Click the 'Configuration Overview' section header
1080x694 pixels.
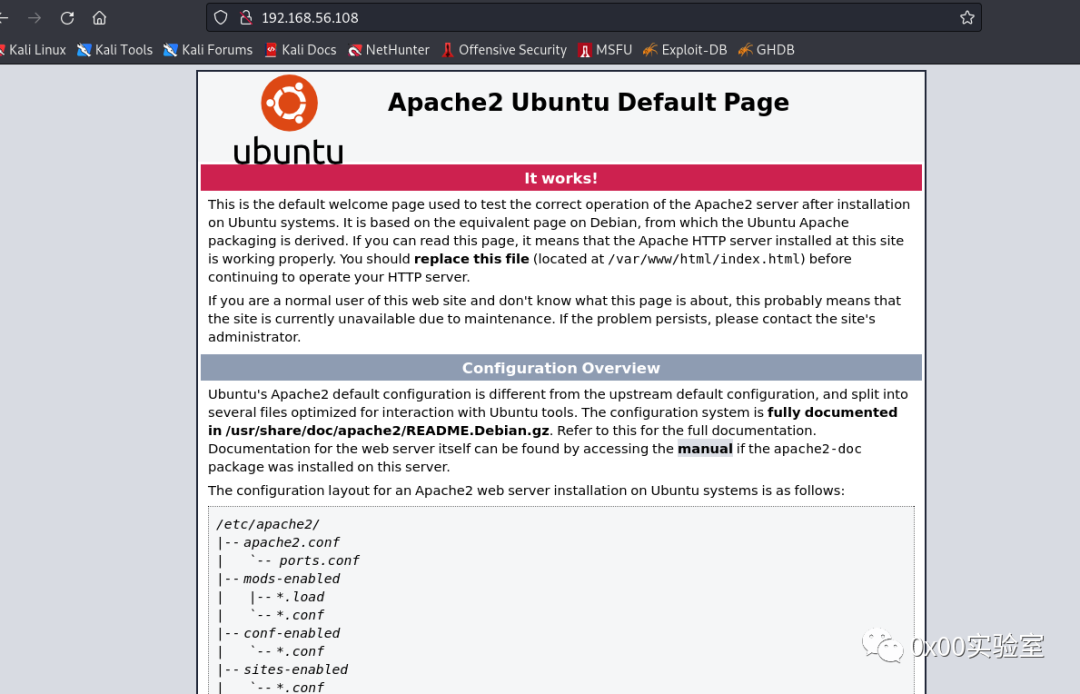(561, 368)
